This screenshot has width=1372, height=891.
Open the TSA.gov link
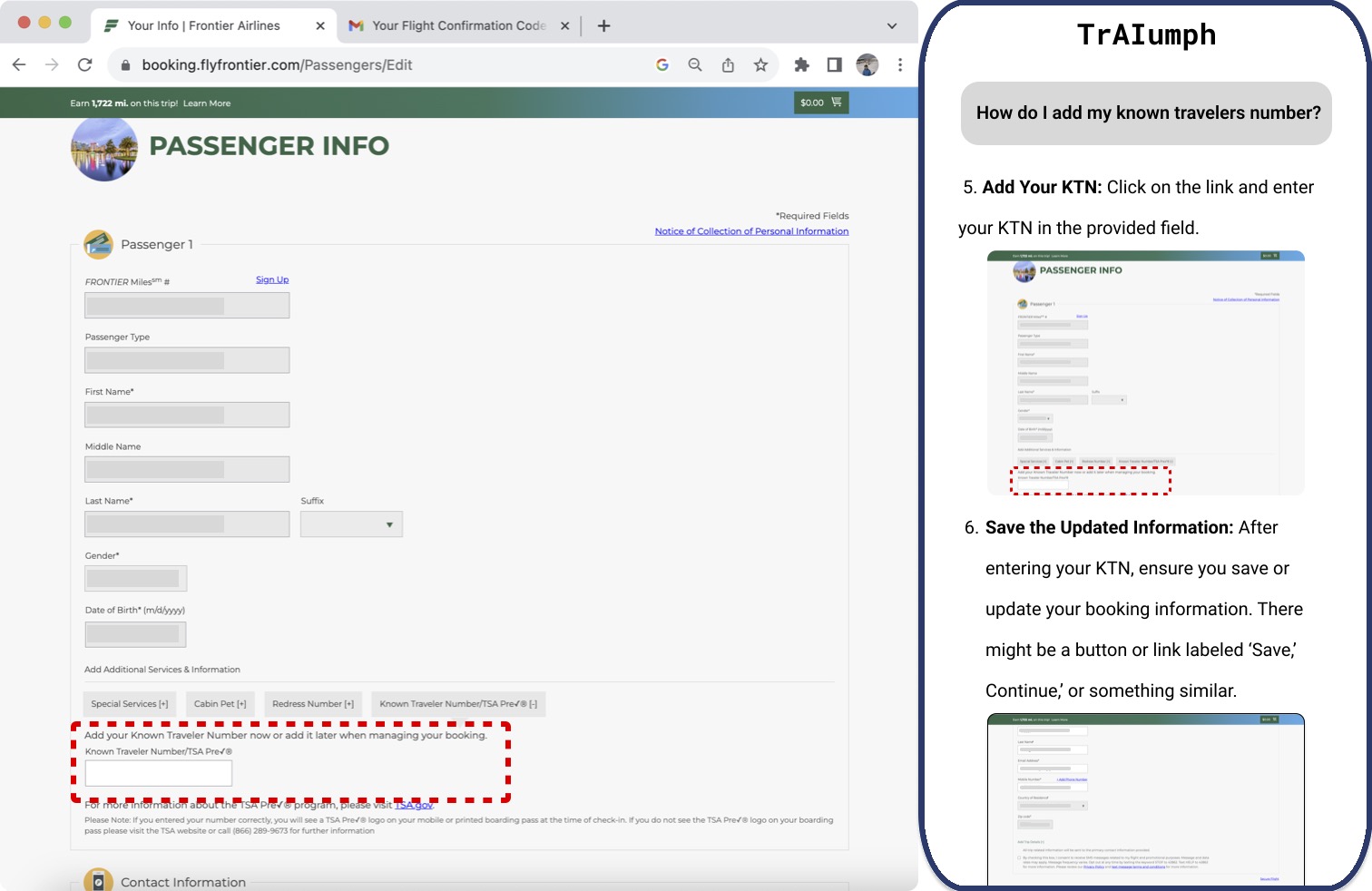pos(414,805)
